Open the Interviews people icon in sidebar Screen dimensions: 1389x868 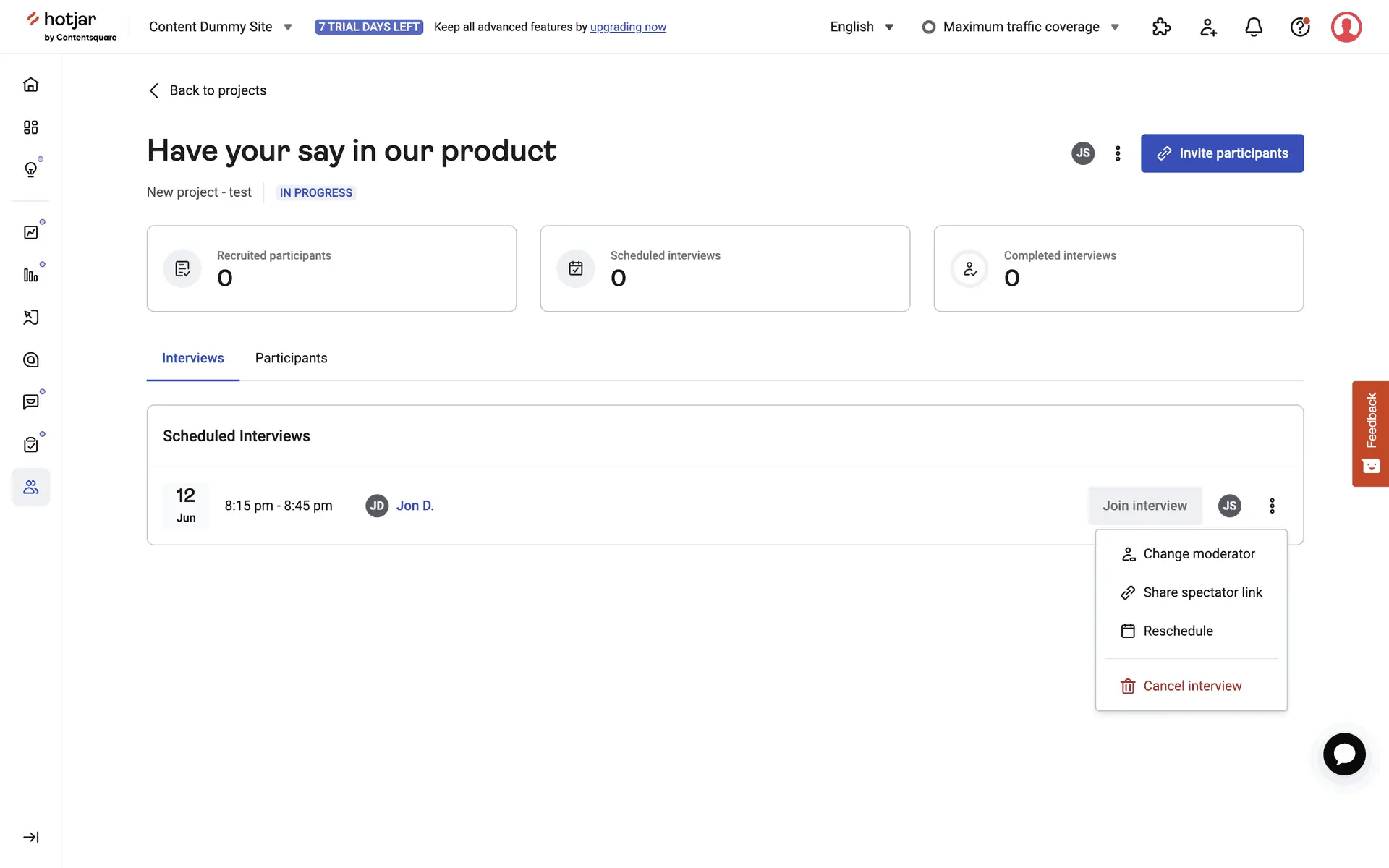[30, 487]
